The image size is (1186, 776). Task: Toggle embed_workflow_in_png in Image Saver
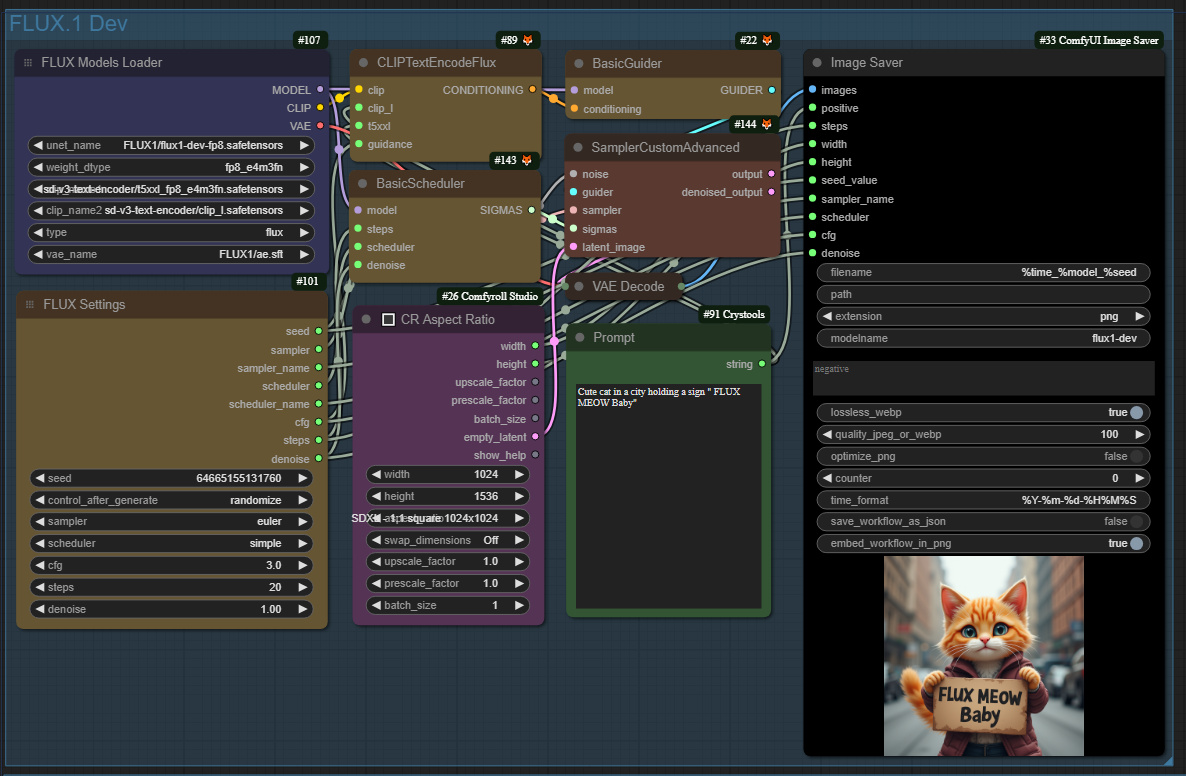point(1137,542)
